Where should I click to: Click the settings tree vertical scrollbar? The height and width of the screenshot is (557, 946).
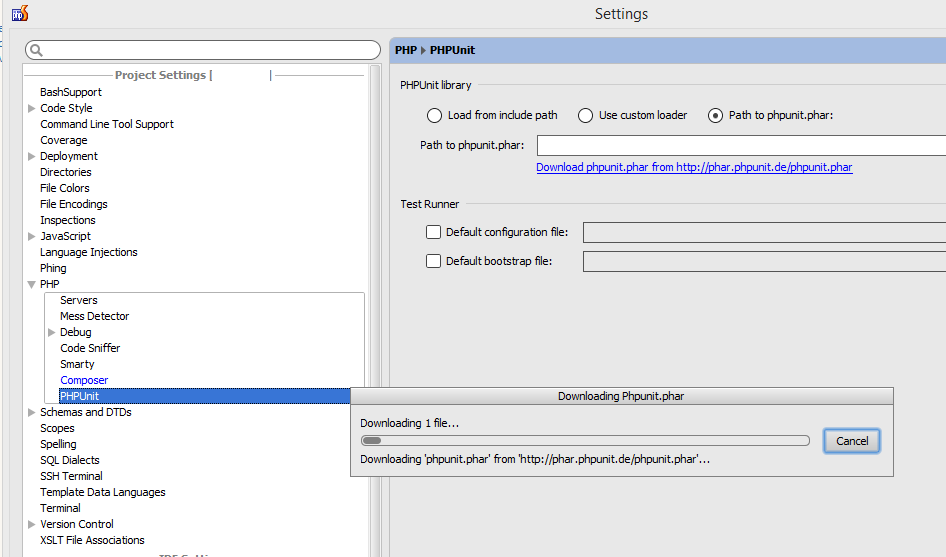point(375,310)
